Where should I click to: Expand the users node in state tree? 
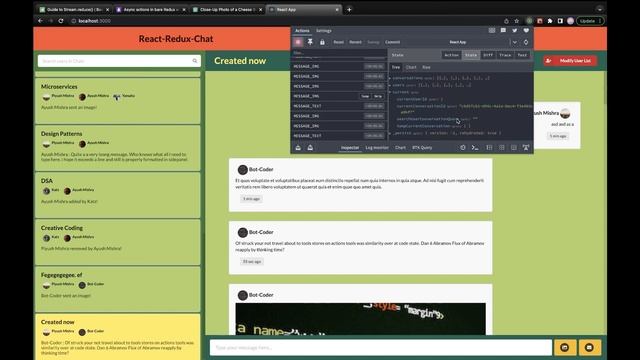[390, 85]
